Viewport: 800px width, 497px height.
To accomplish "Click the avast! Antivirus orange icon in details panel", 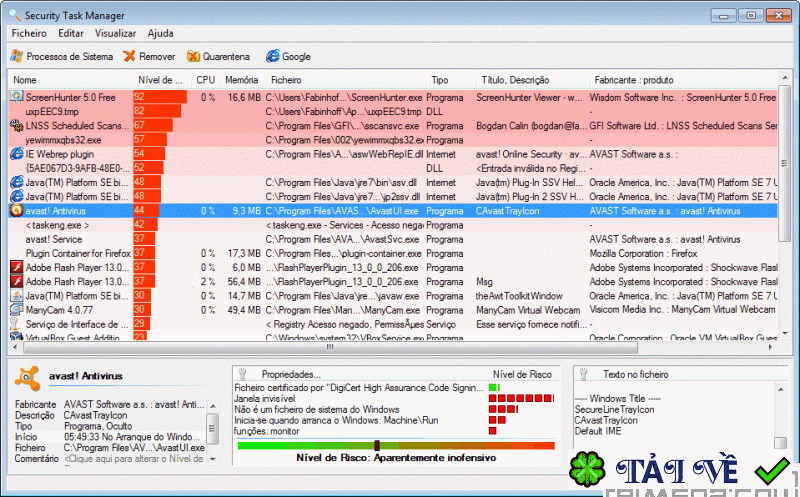I will pyautogui.click(x=28, y=378).
